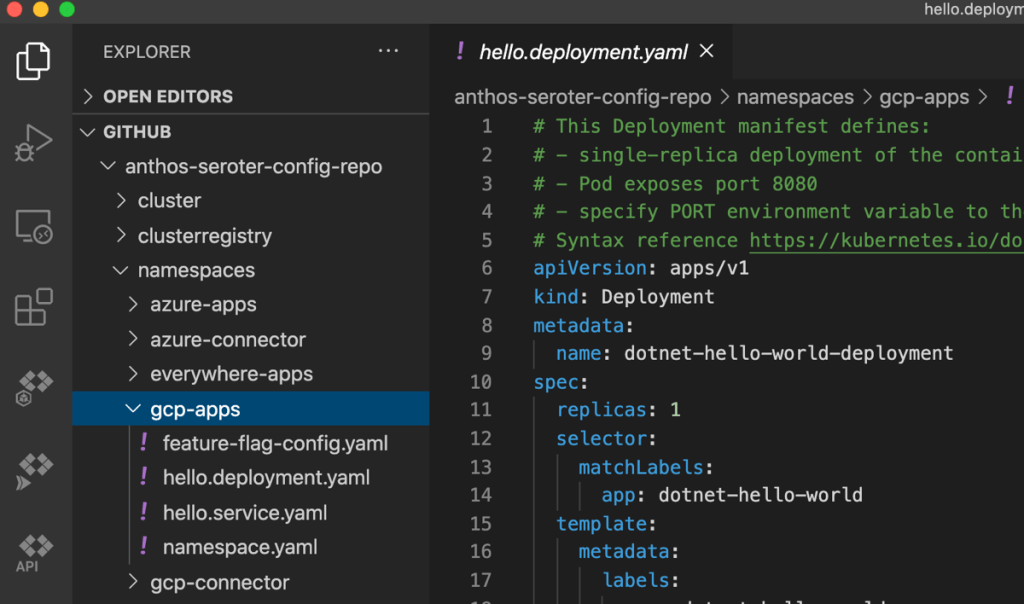Click the anthos-seroter-config-repo breadcrumb
Screen dimensions: 1024x604
[x=583, y=97]
